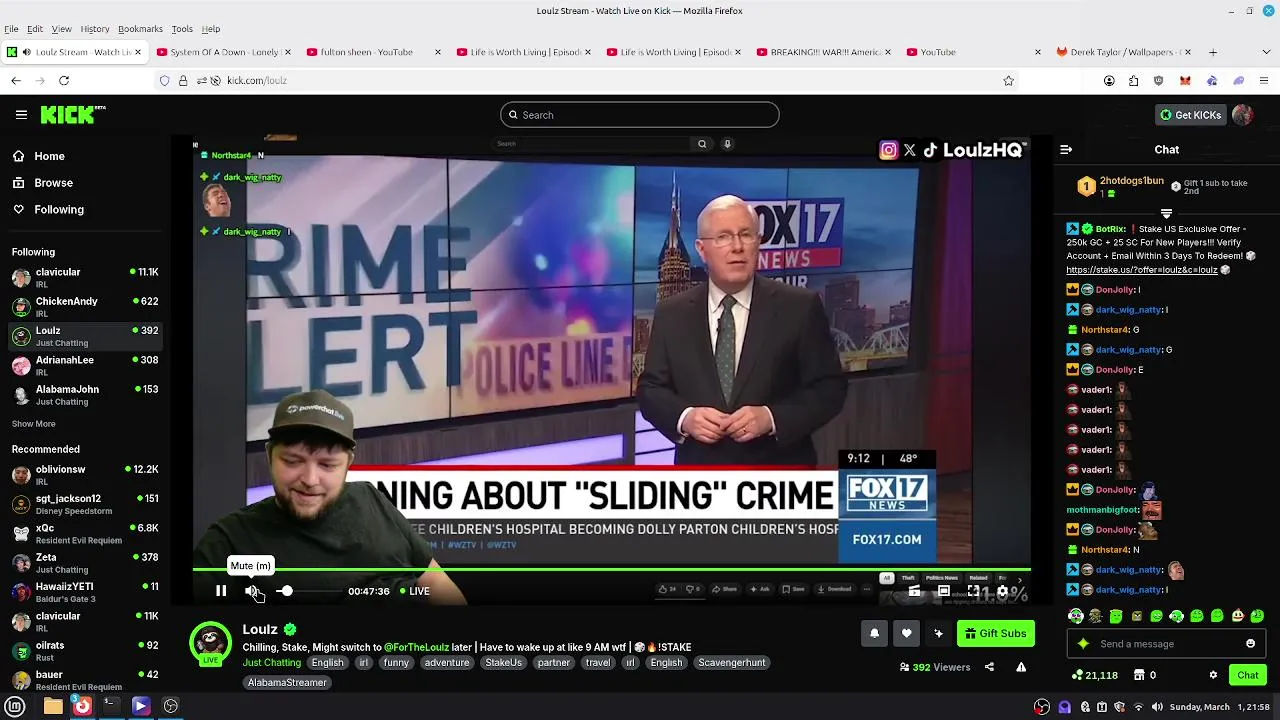The image size is (1280, 720).
Task: Share the stream via share icon
Action: coord(989,667)
